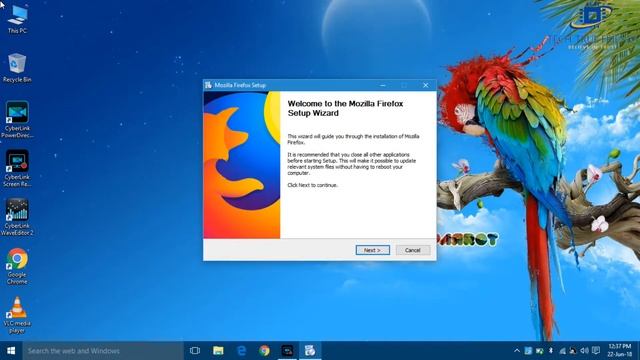Minimize the Mozilla Firefox Setup window

[x=382, y=85]
